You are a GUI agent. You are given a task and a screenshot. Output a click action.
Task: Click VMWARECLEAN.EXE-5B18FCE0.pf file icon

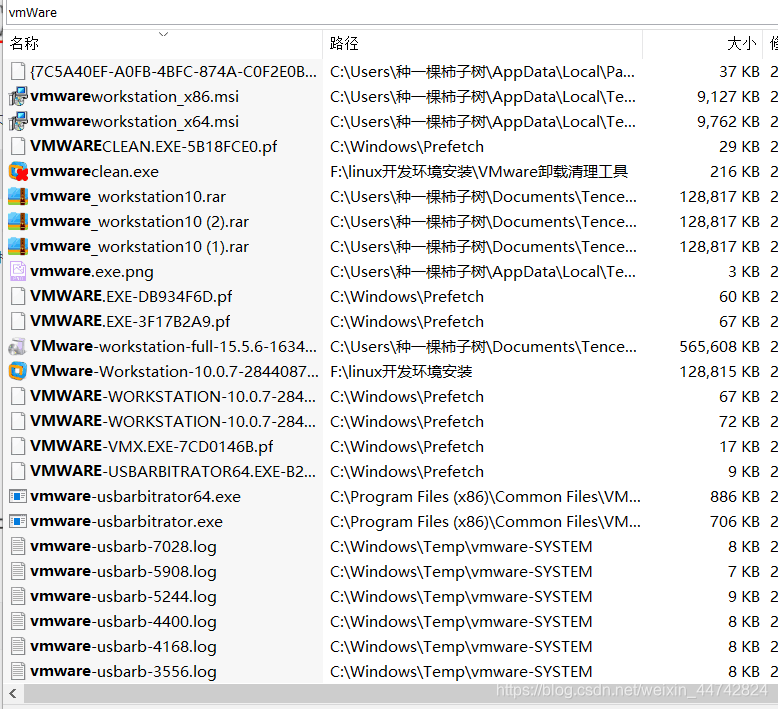point(18,146)
